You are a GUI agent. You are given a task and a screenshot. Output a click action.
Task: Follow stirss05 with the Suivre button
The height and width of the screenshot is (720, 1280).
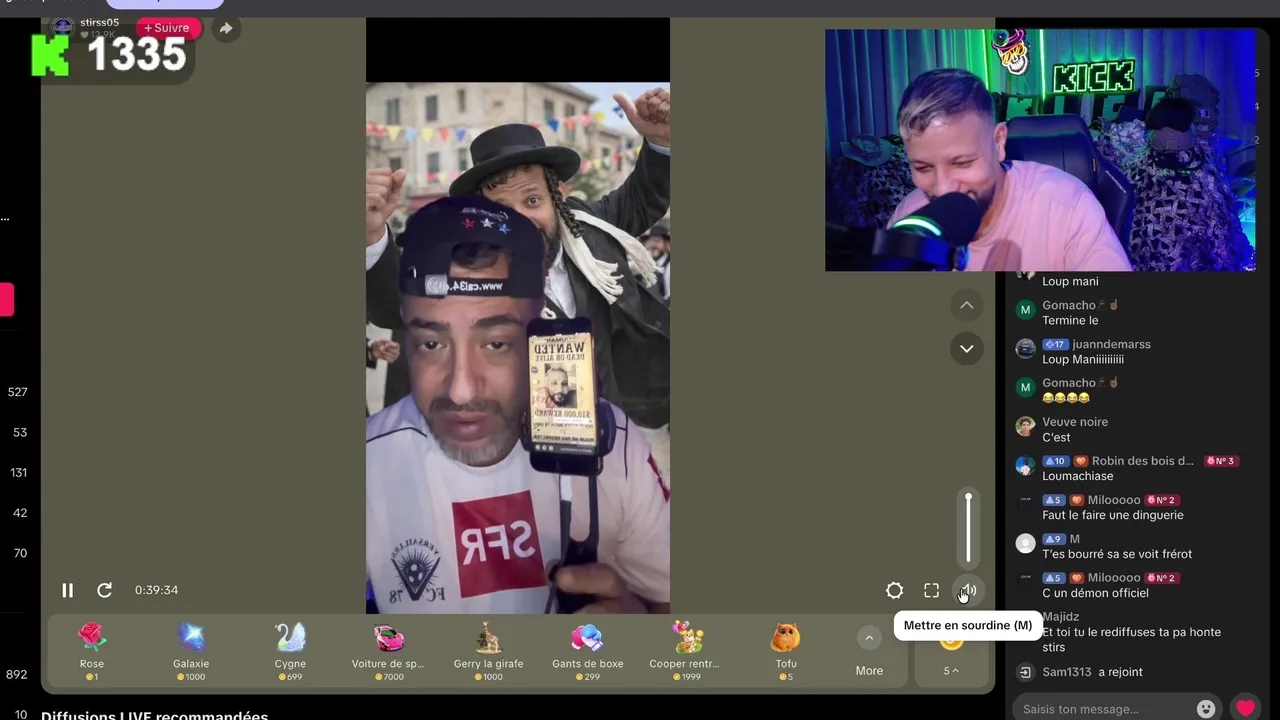coord(168,28)
